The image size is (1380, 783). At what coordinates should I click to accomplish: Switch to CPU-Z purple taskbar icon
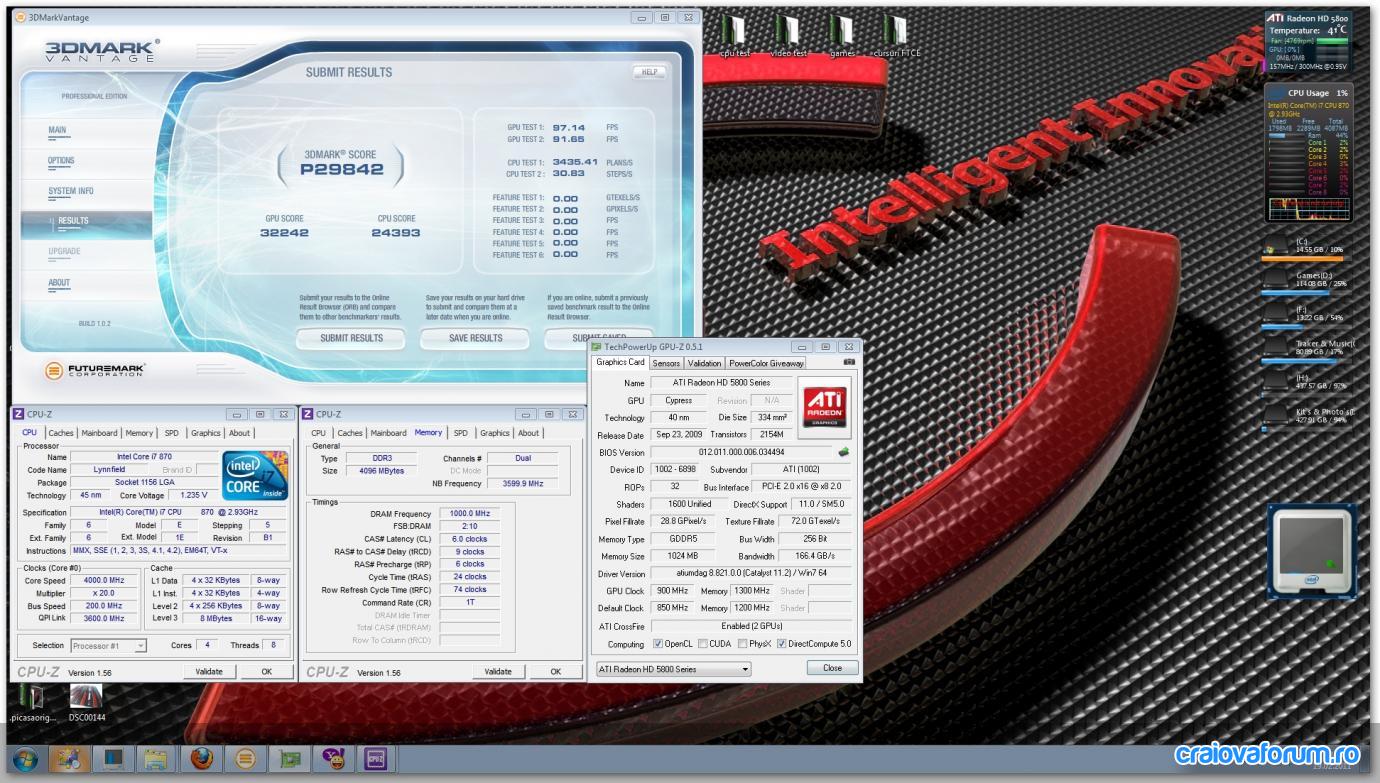click(376, 761)
